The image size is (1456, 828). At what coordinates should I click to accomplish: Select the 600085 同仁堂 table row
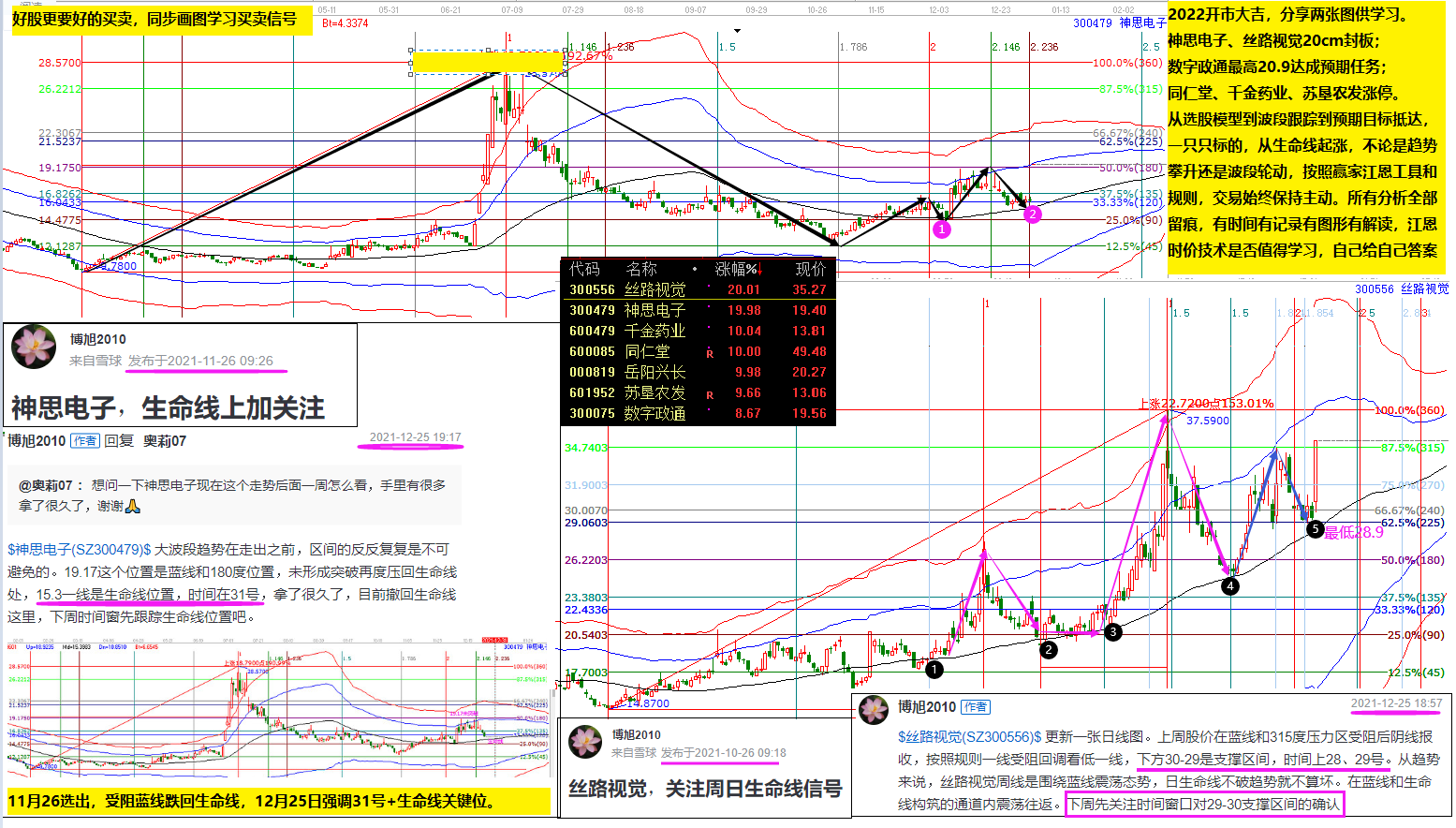pyautogui.click(x=698, y=352)
